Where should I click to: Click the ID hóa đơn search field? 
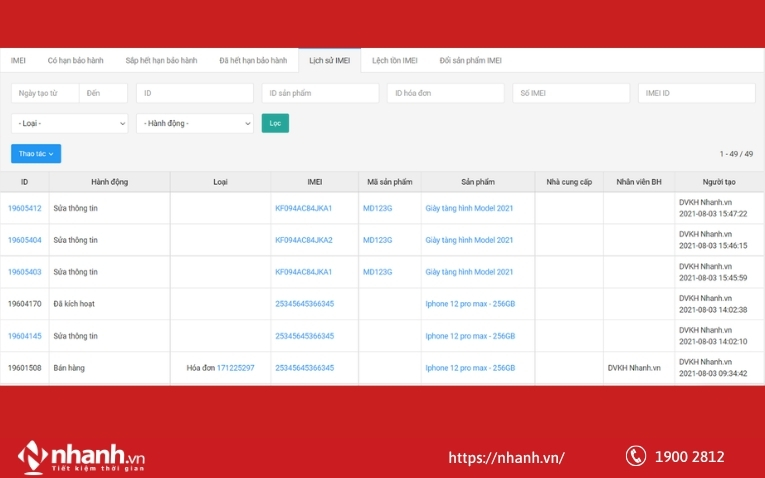coord(445,93)
